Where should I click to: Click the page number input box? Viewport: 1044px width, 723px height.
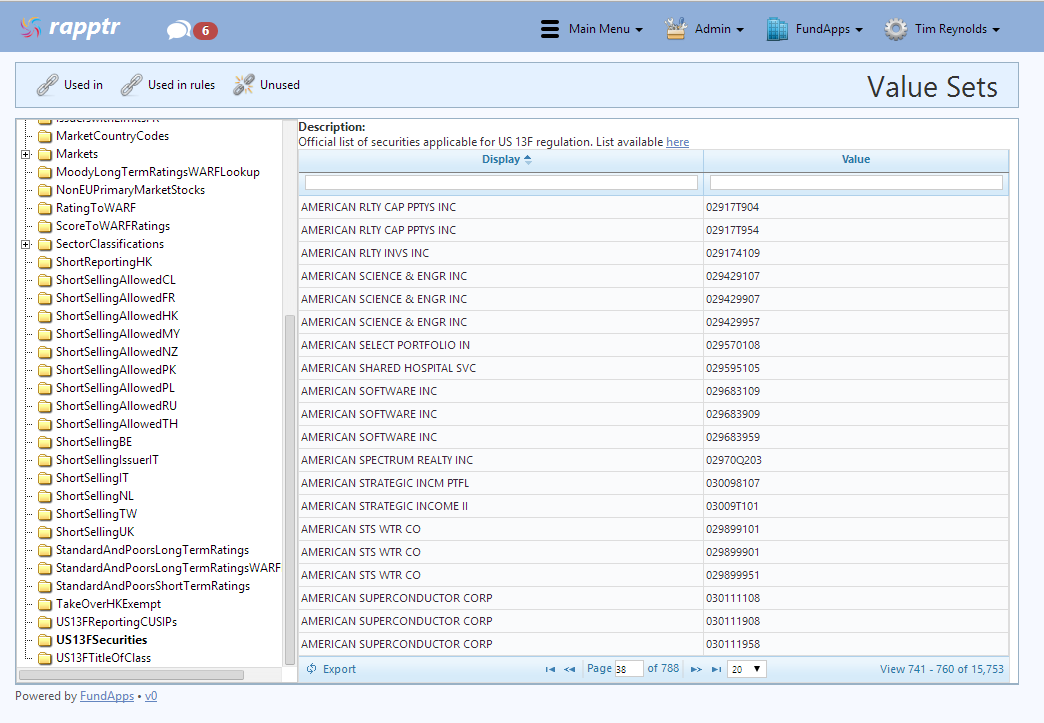click(x=629, y=669)
